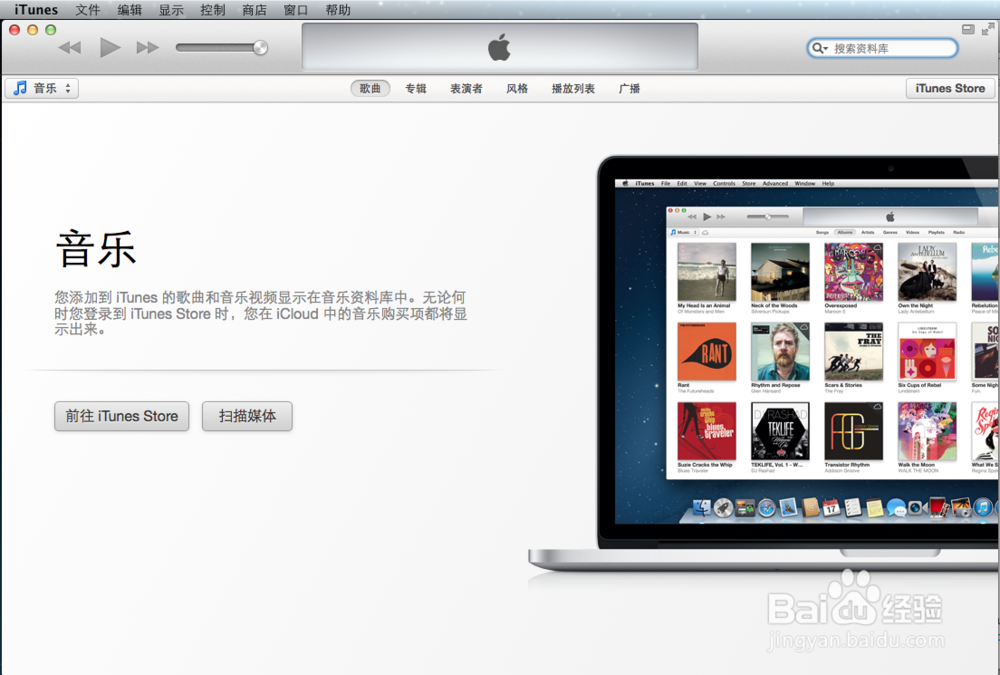The width and height of the screenshot is (1000, 675).
Task: Open the iTunes application menu
Action: pos(36,10)
